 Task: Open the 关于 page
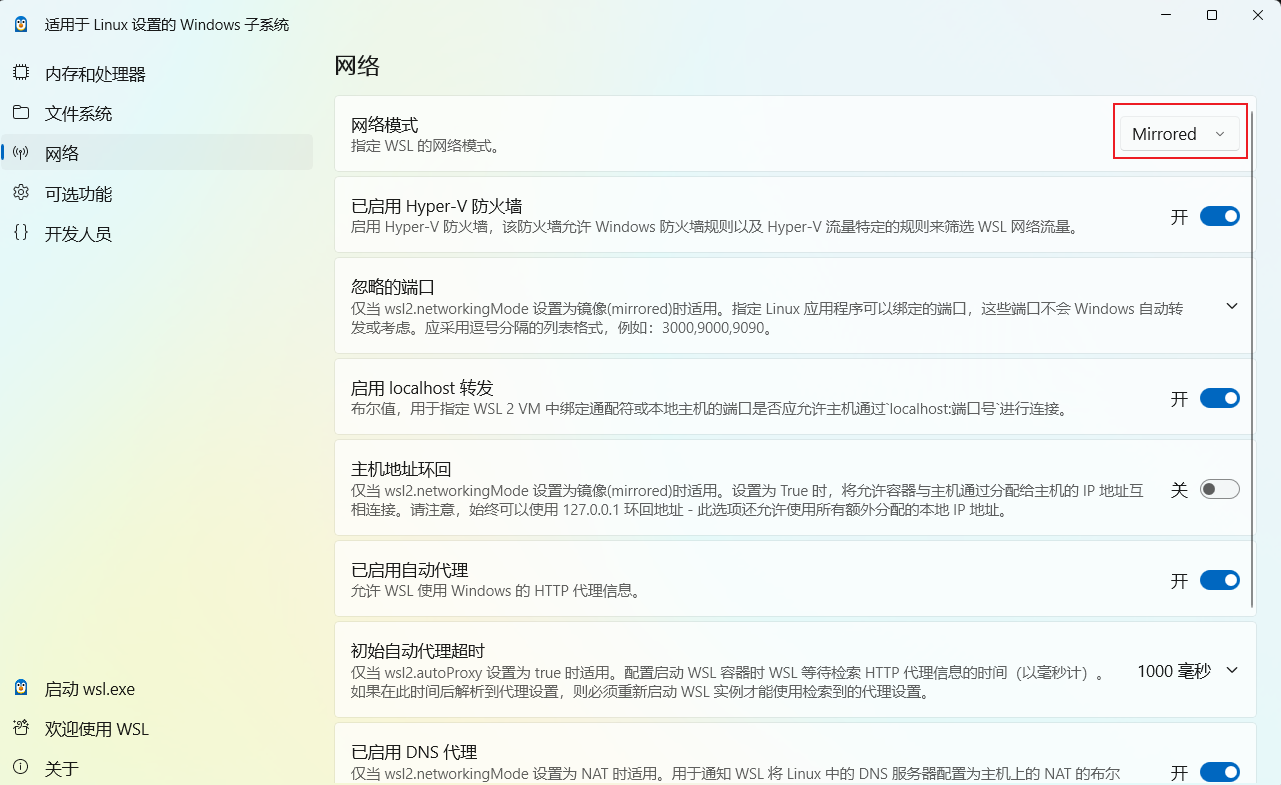[157, 768]
